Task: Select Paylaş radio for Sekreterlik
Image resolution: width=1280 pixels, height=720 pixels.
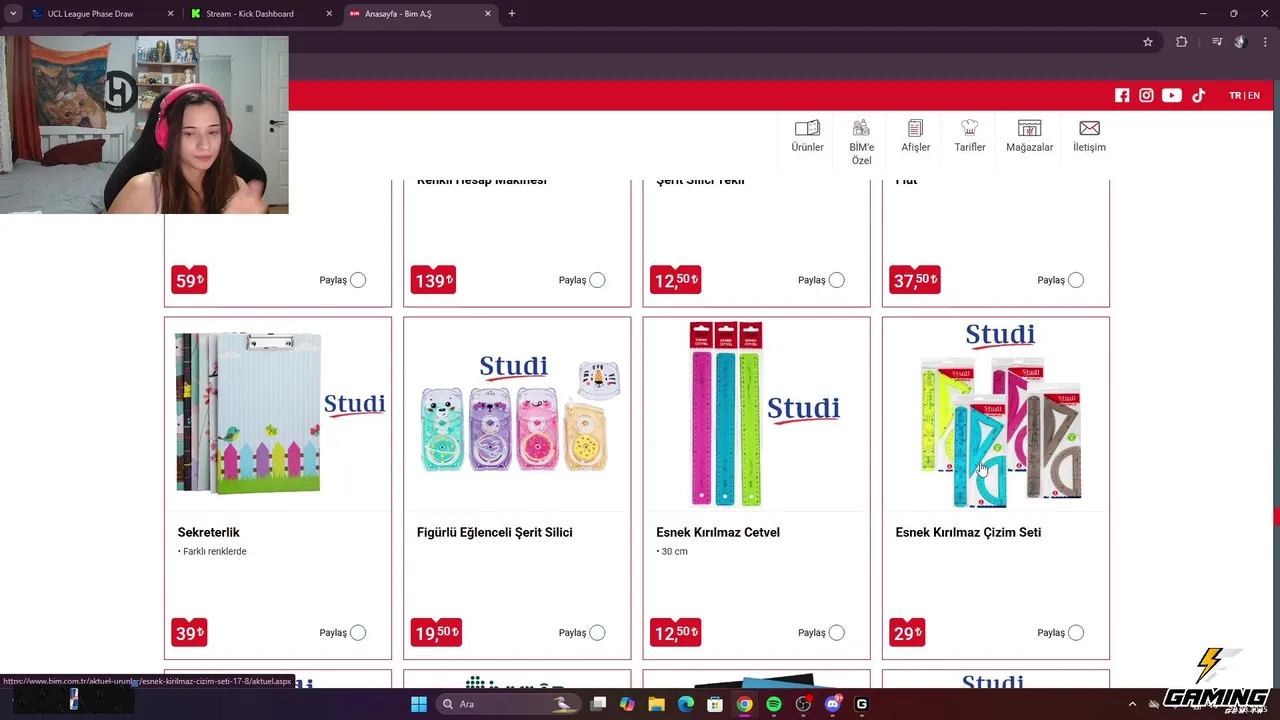Action: click(358, 632)
